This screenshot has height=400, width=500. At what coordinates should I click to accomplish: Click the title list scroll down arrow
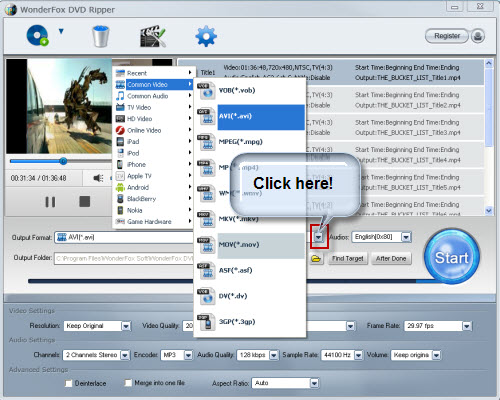pyautogui.click(x=489, y=210)
